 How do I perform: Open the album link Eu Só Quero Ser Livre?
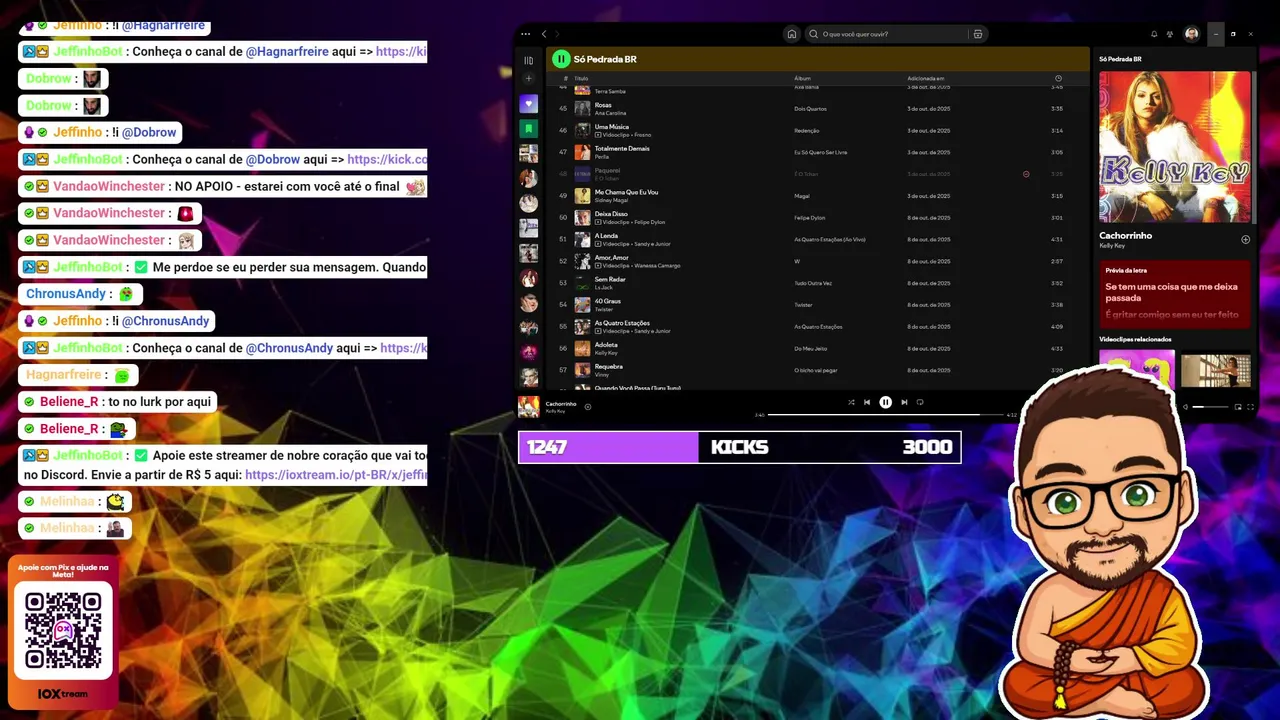(x=820, y=152)
